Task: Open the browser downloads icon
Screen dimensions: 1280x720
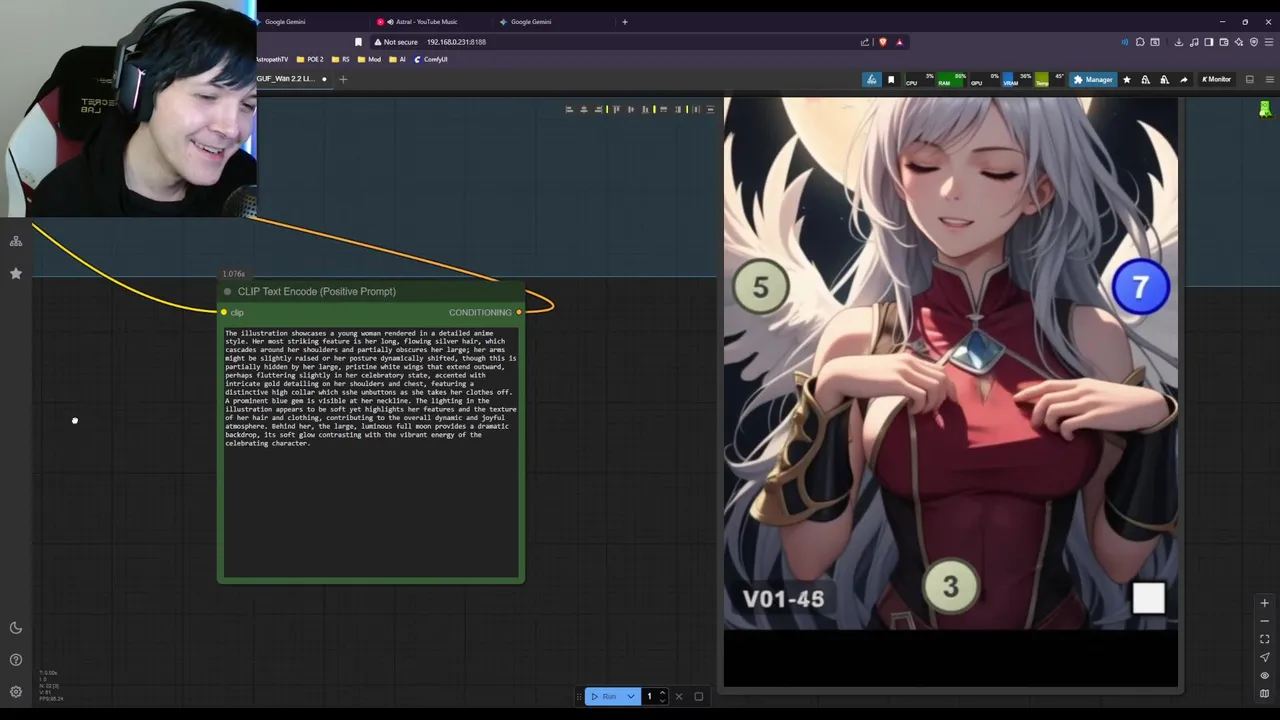Action: click(x=1179, y=42)
